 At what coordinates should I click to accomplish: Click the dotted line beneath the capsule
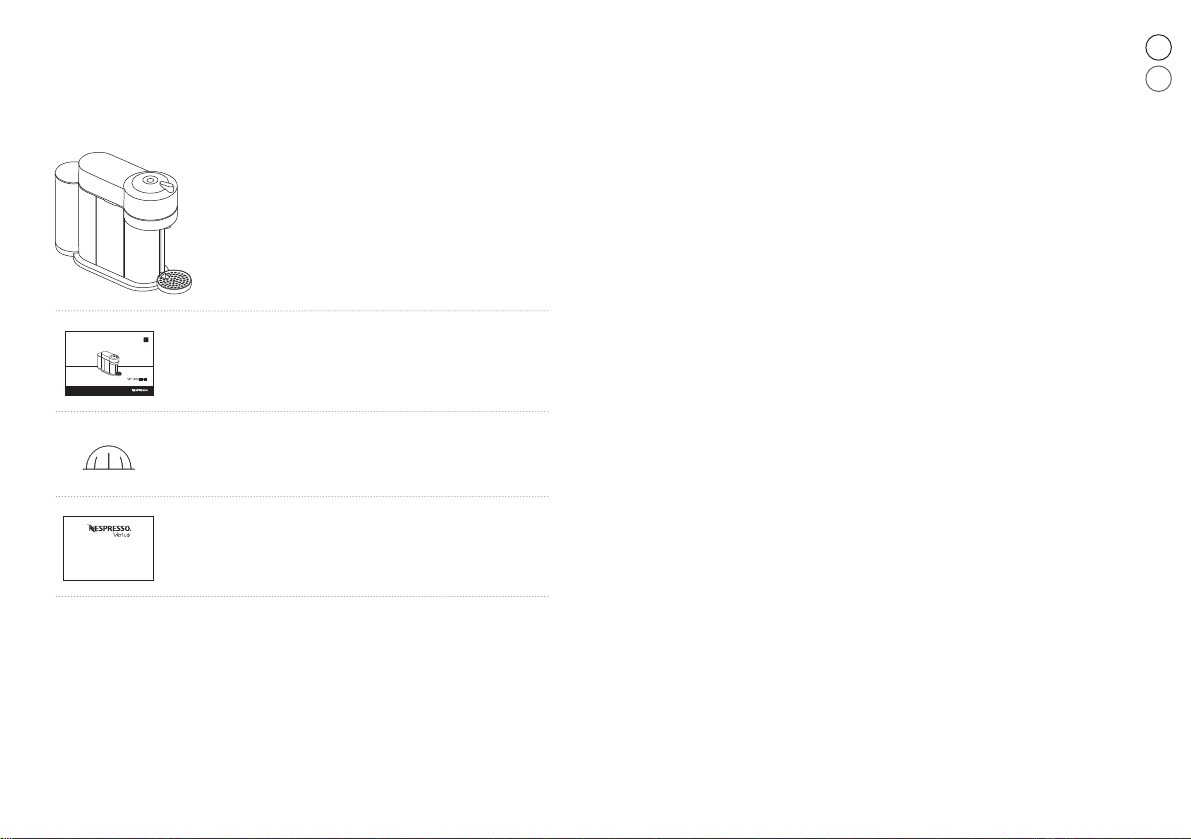click(x=300, y=497)
